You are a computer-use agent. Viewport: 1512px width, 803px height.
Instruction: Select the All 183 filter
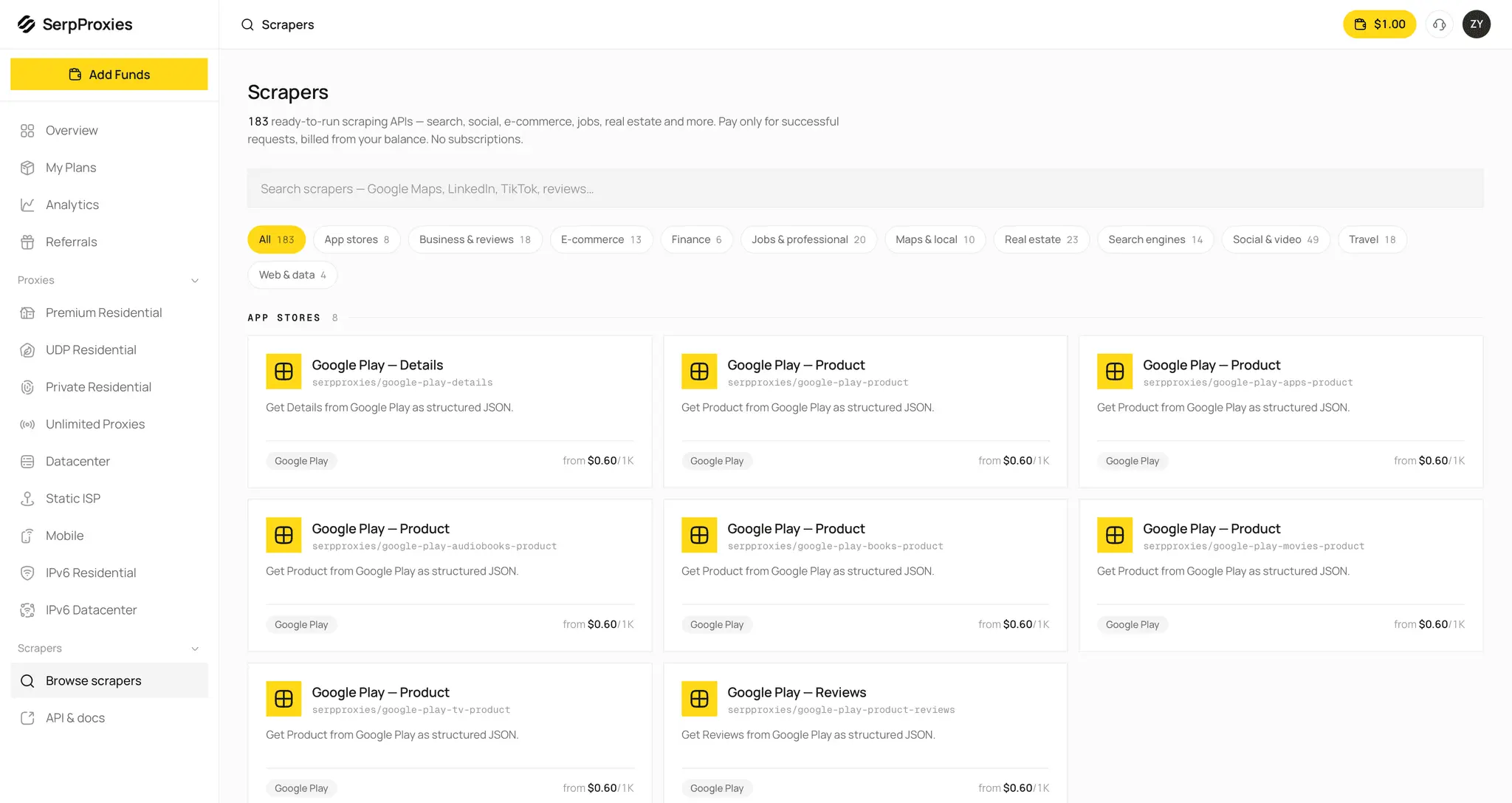pyautogui.click(x=276, y=239)
